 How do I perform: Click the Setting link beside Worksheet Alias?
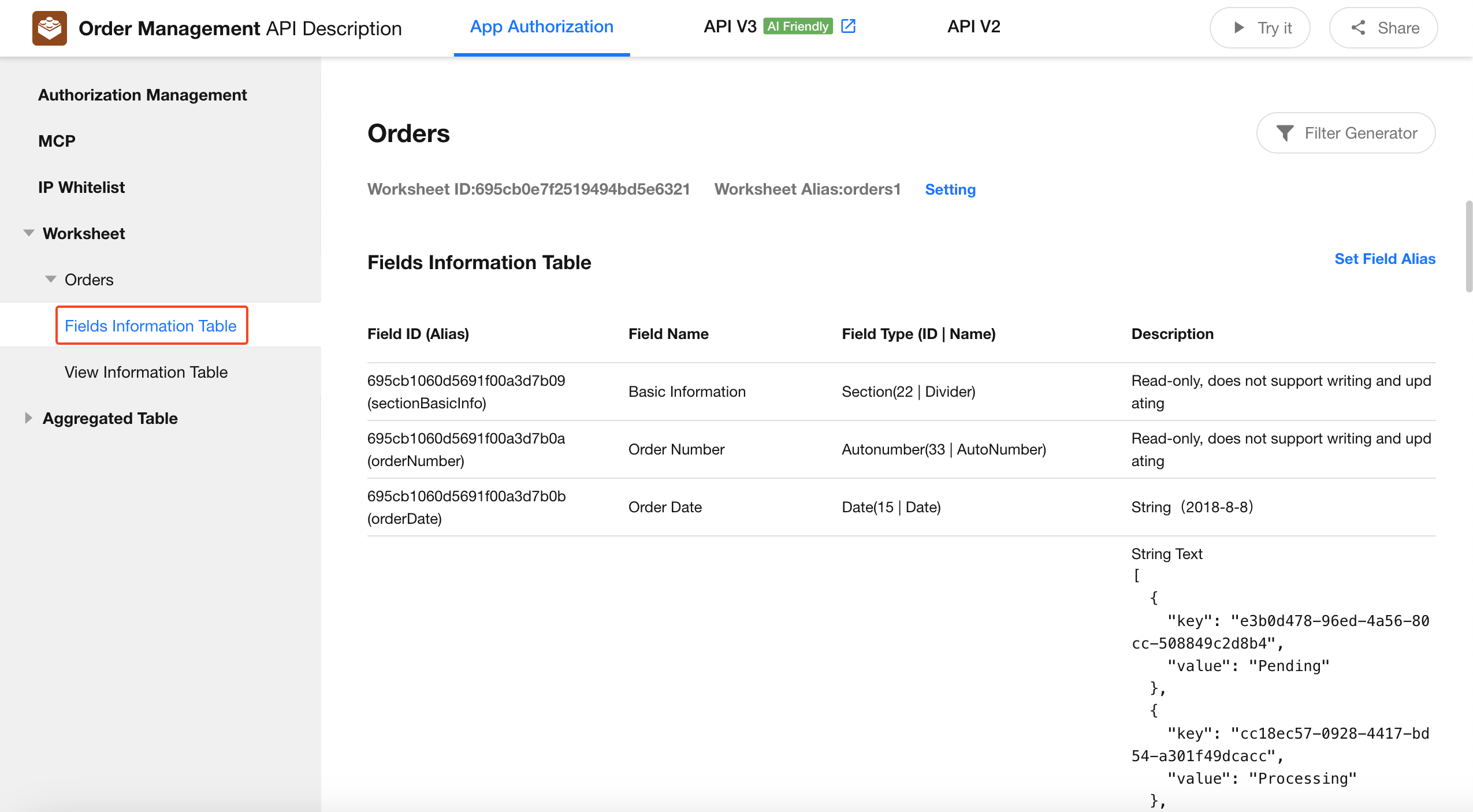point(950,189)
